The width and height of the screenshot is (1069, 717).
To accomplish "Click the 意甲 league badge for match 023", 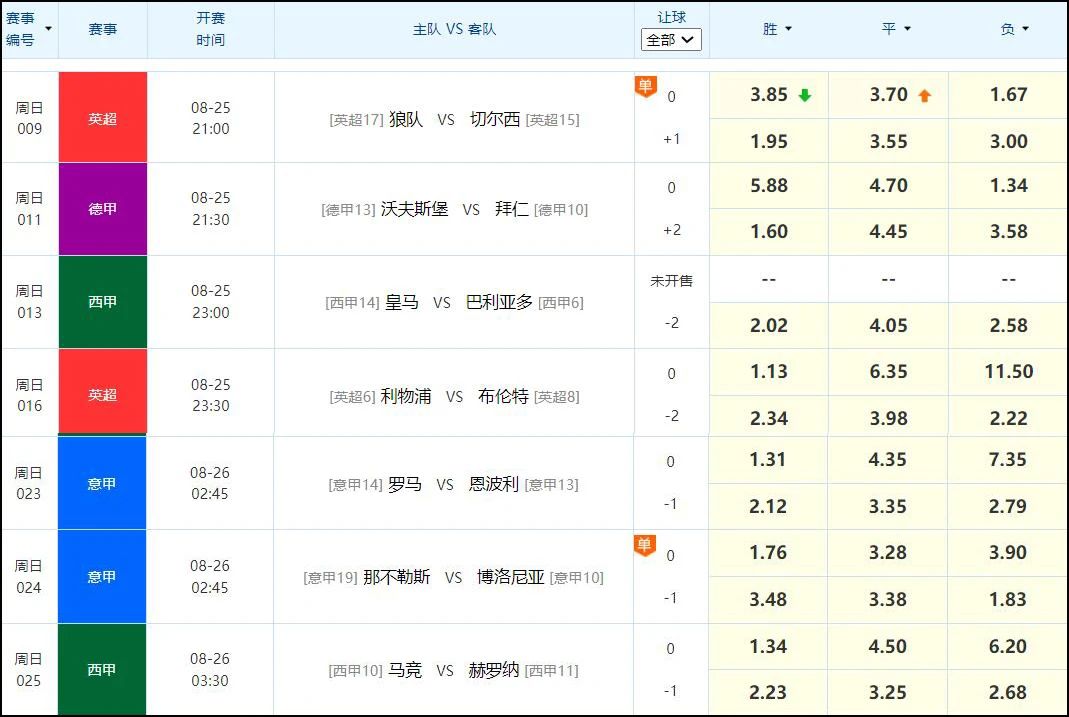I will pos(102,483).
